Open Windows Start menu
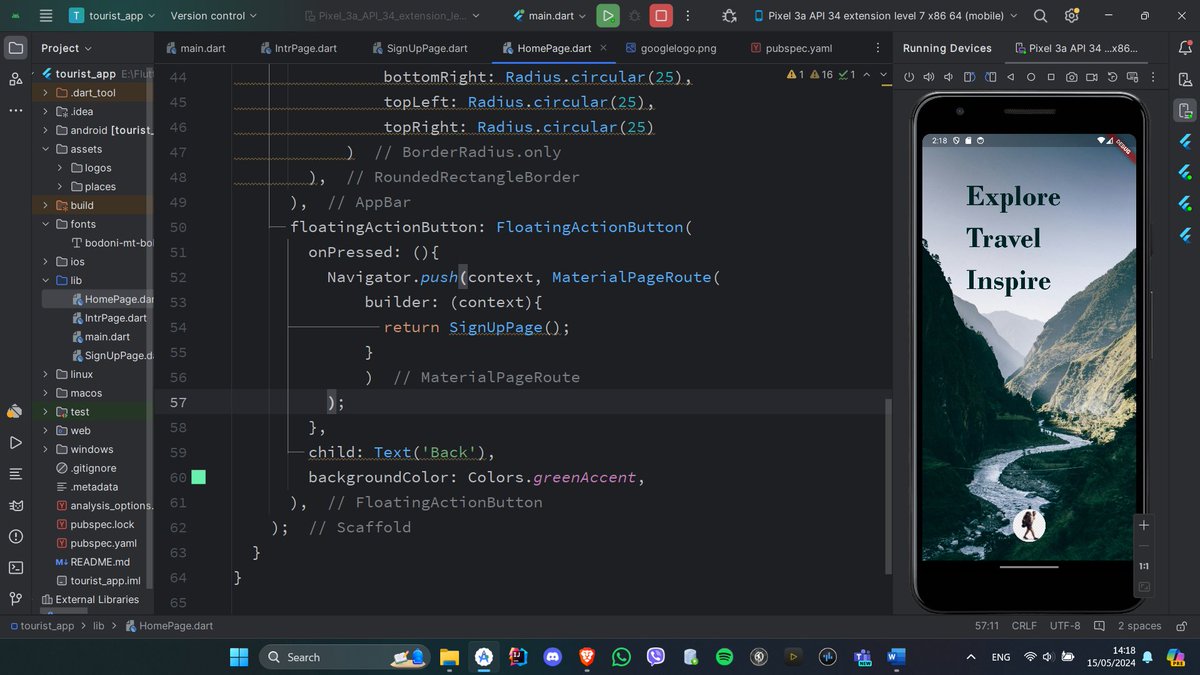Viewport: 1200px width, 675px height. [239, 657]
